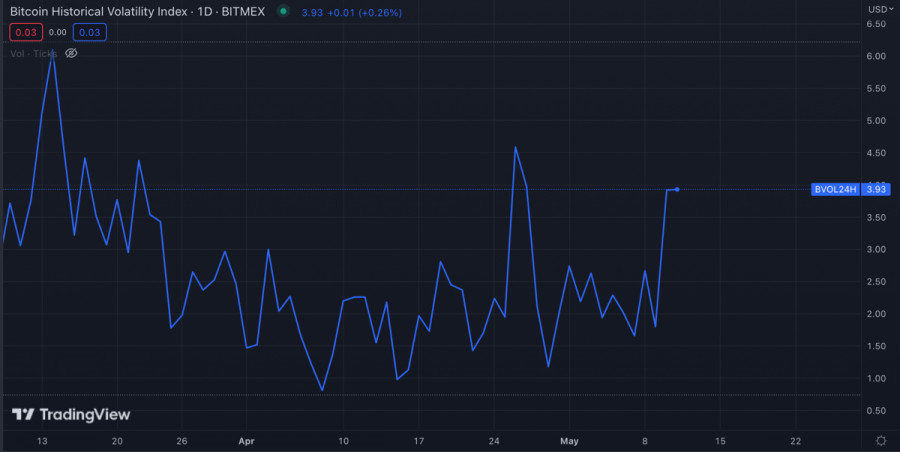Click the Apr label on time axis
The width and height of the screenshot is (900, 452).
click(x=247, y=440)
